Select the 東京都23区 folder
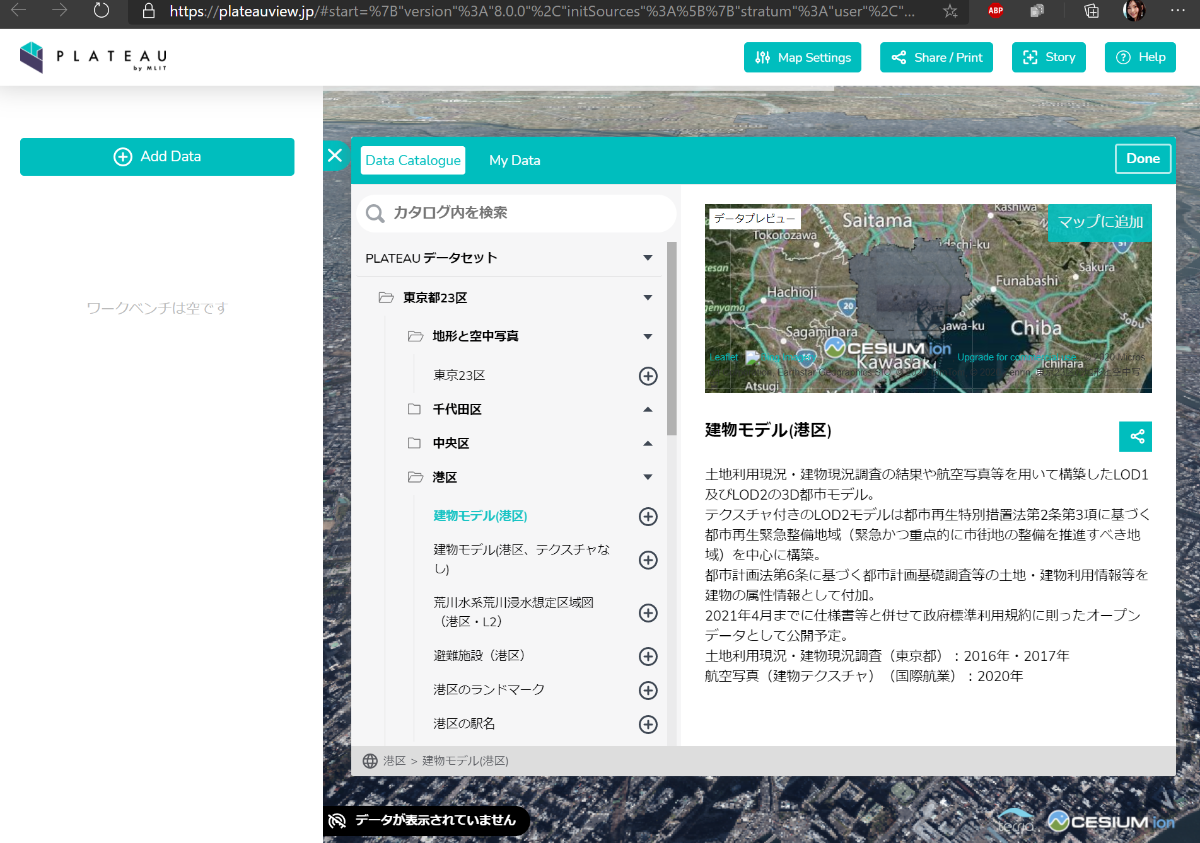 (436, 298)
